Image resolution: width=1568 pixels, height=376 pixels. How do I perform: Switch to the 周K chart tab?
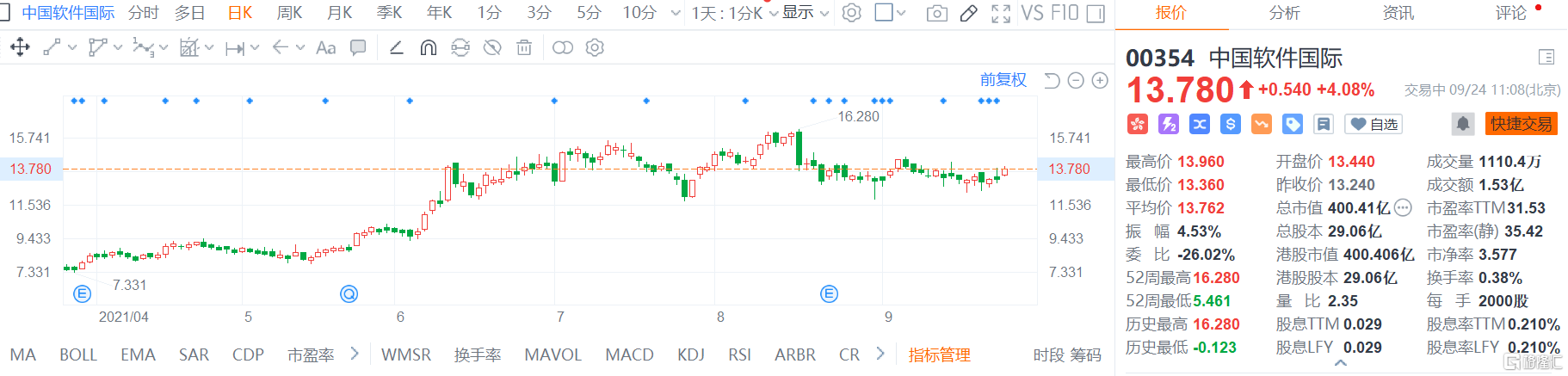click(x=289, y=13)
